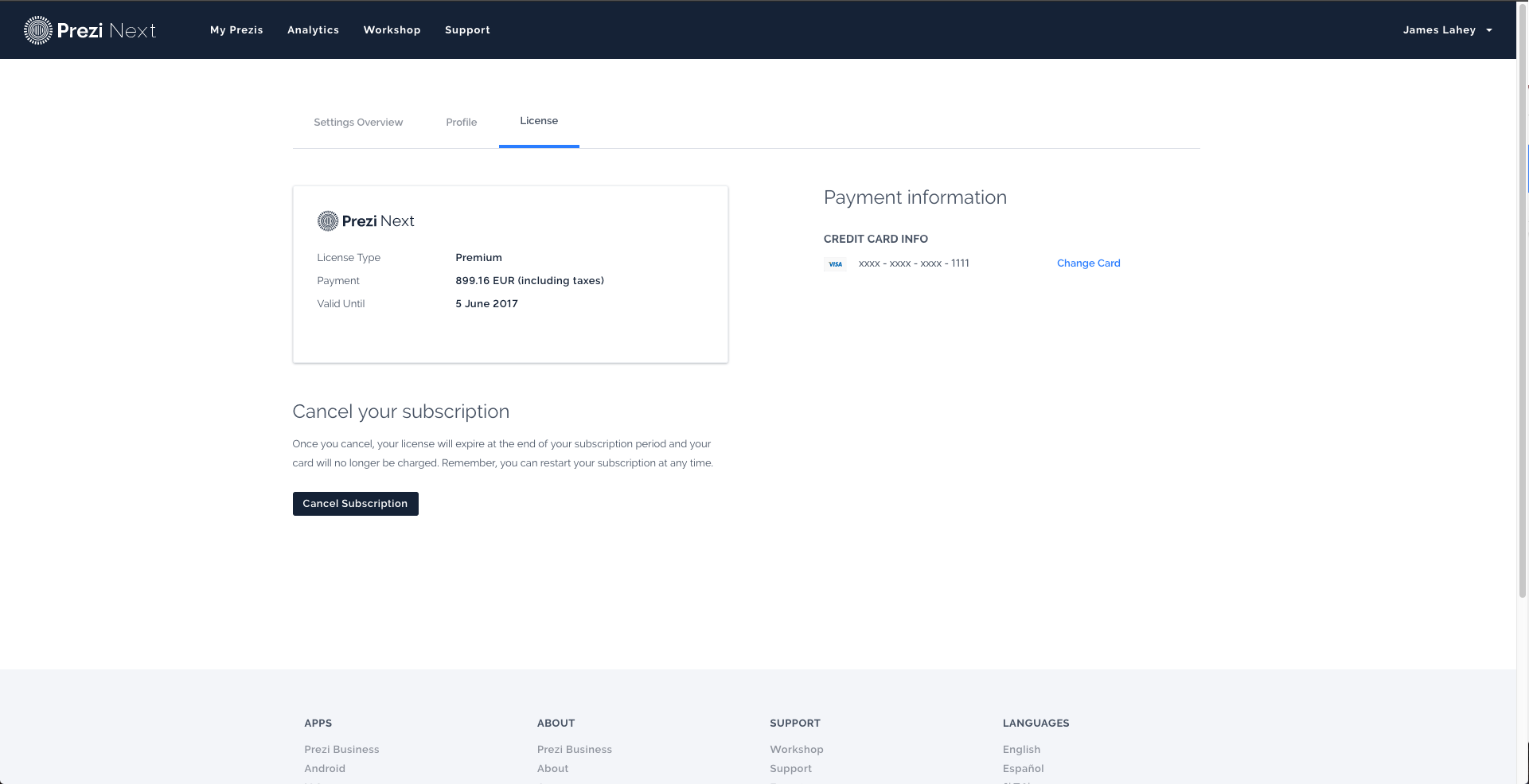The image size is (1529, 784).
Task: Select the License tab
Action: [539, 121]
